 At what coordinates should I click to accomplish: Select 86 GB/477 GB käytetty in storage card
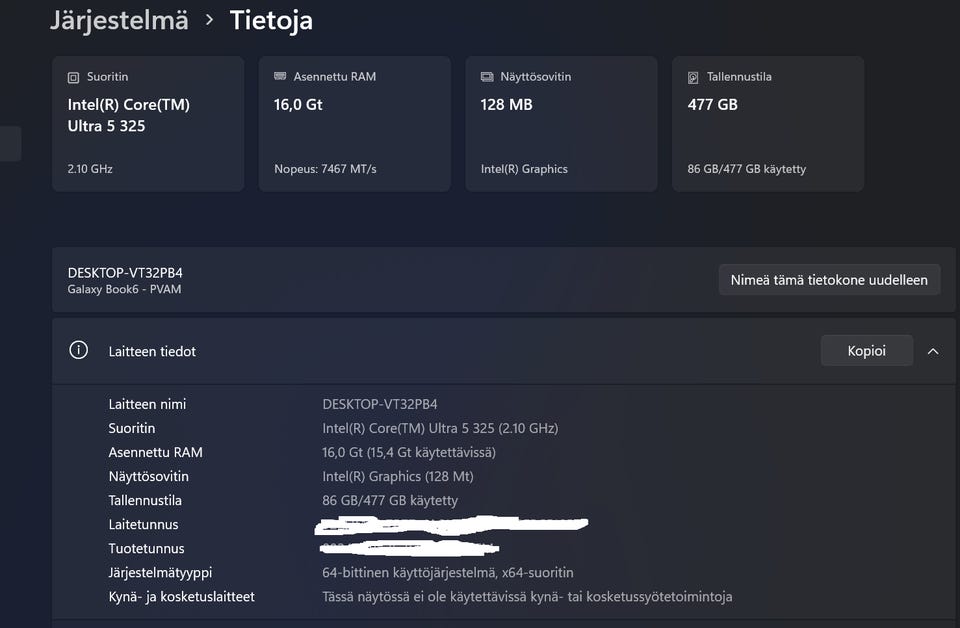pos(746,169)
